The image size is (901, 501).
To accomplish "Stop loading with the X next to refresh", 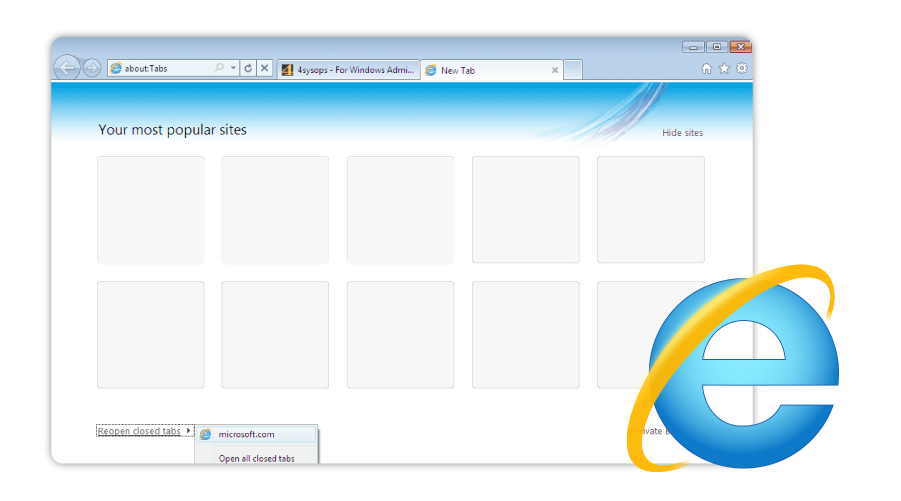I will coord(264,68).
